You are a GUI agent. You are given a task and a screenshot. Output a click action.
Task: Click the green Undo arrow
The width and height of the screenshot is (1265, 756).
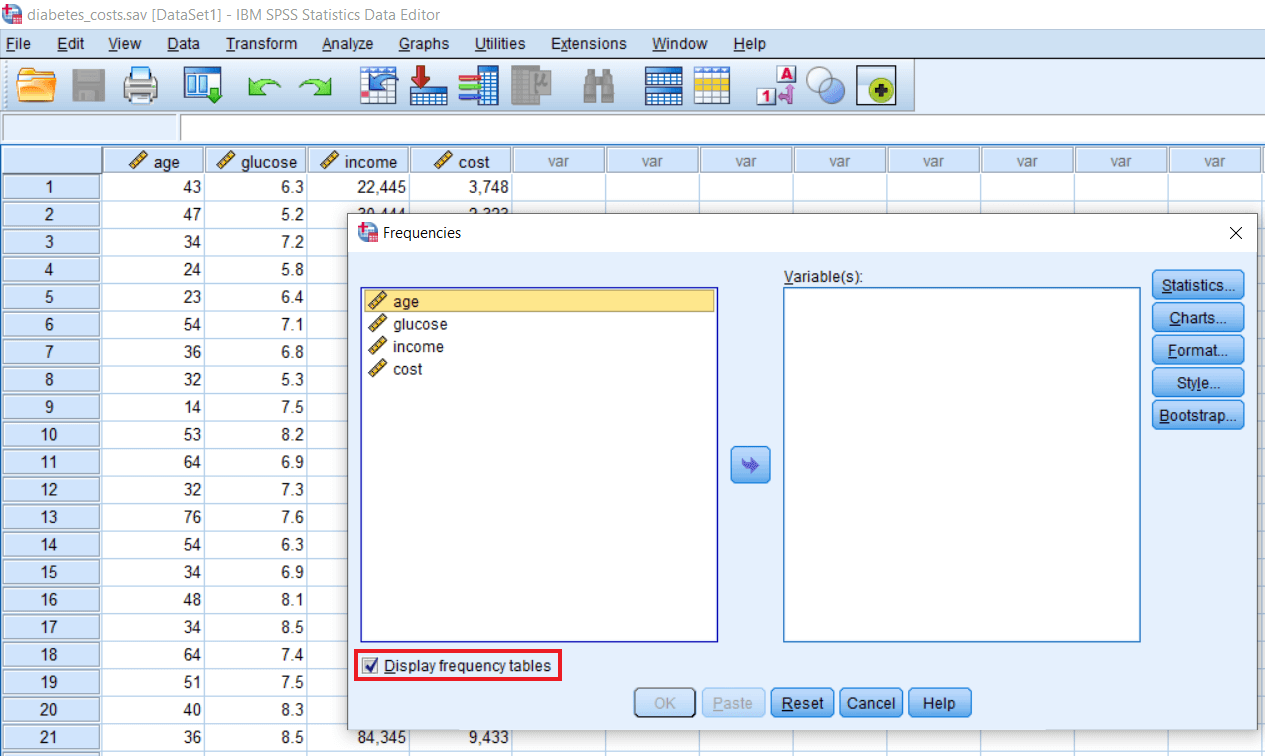265,88
